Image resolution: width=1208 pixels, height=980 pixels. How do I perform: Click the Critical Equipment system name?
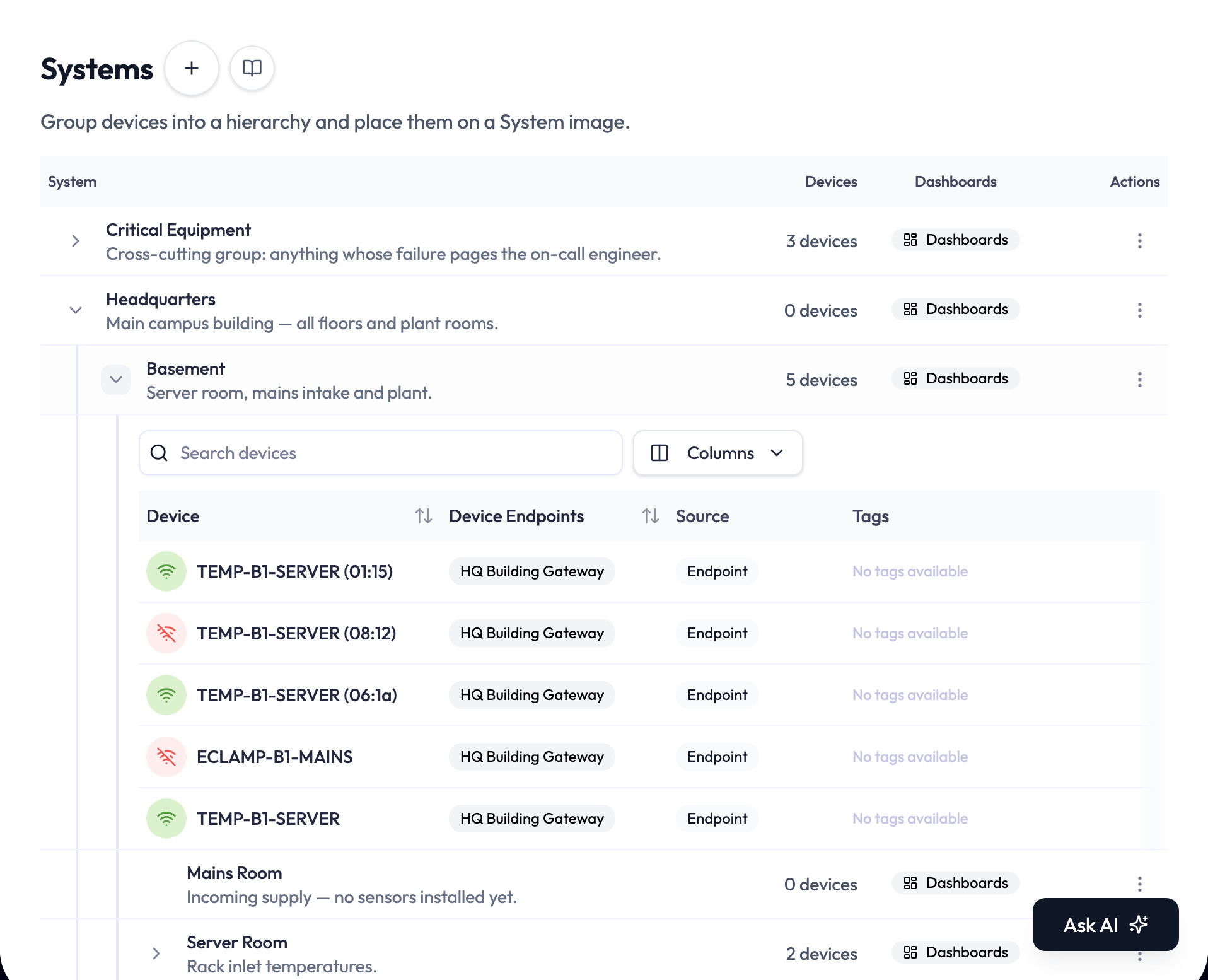click(178, 230)
